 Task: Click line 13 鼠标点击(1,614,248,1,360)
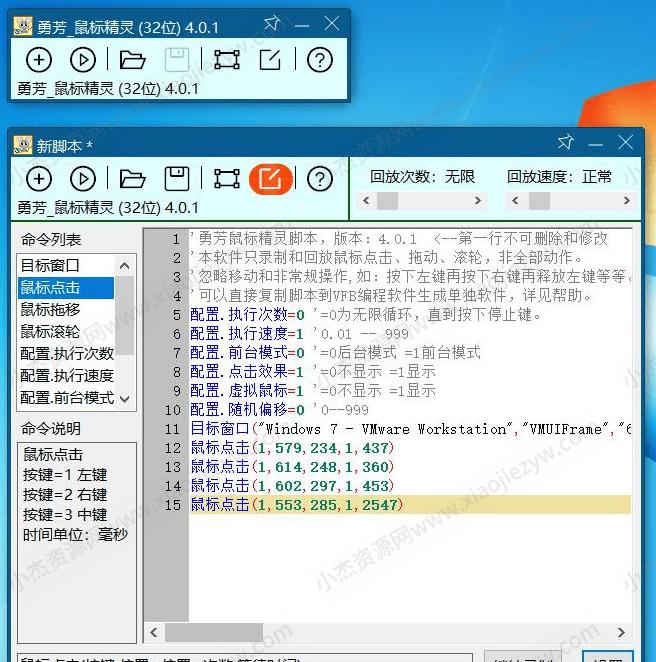pos(292,467)
